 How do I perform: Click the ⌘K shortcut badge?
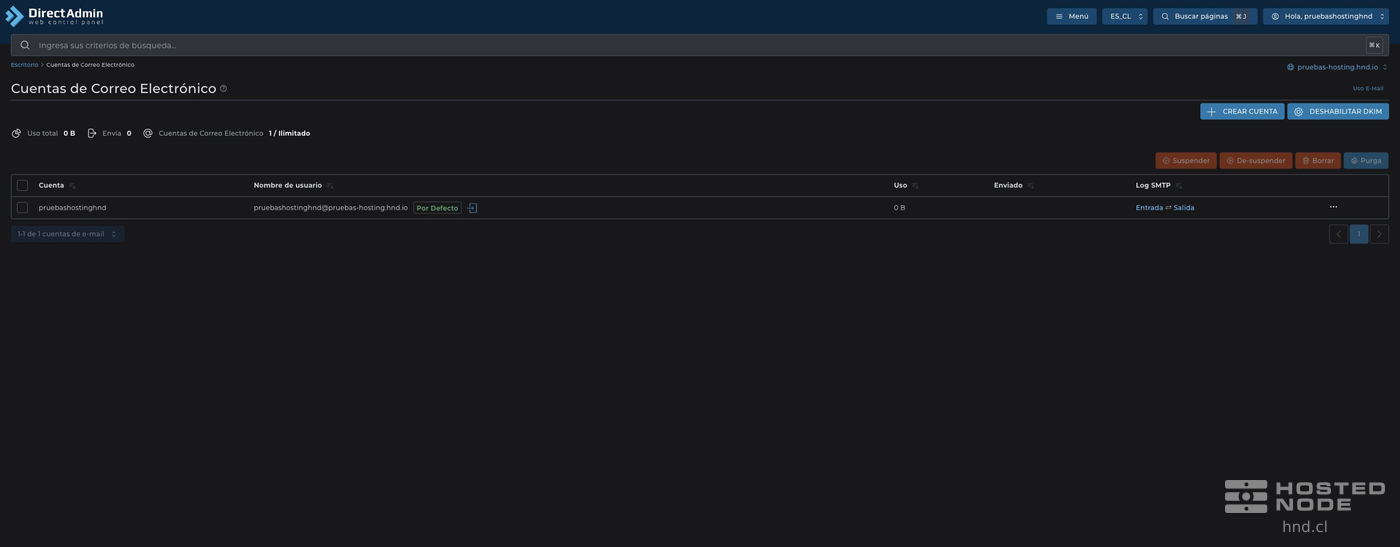[1375, 45]
